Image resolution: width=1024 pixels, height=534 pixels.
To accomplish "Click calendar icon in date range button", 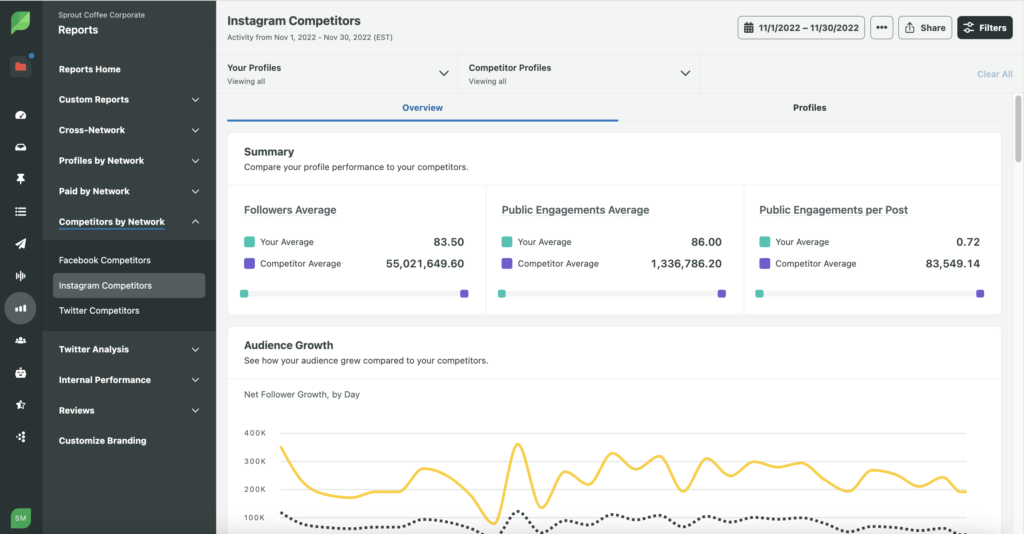I will [x=748, y=27].
